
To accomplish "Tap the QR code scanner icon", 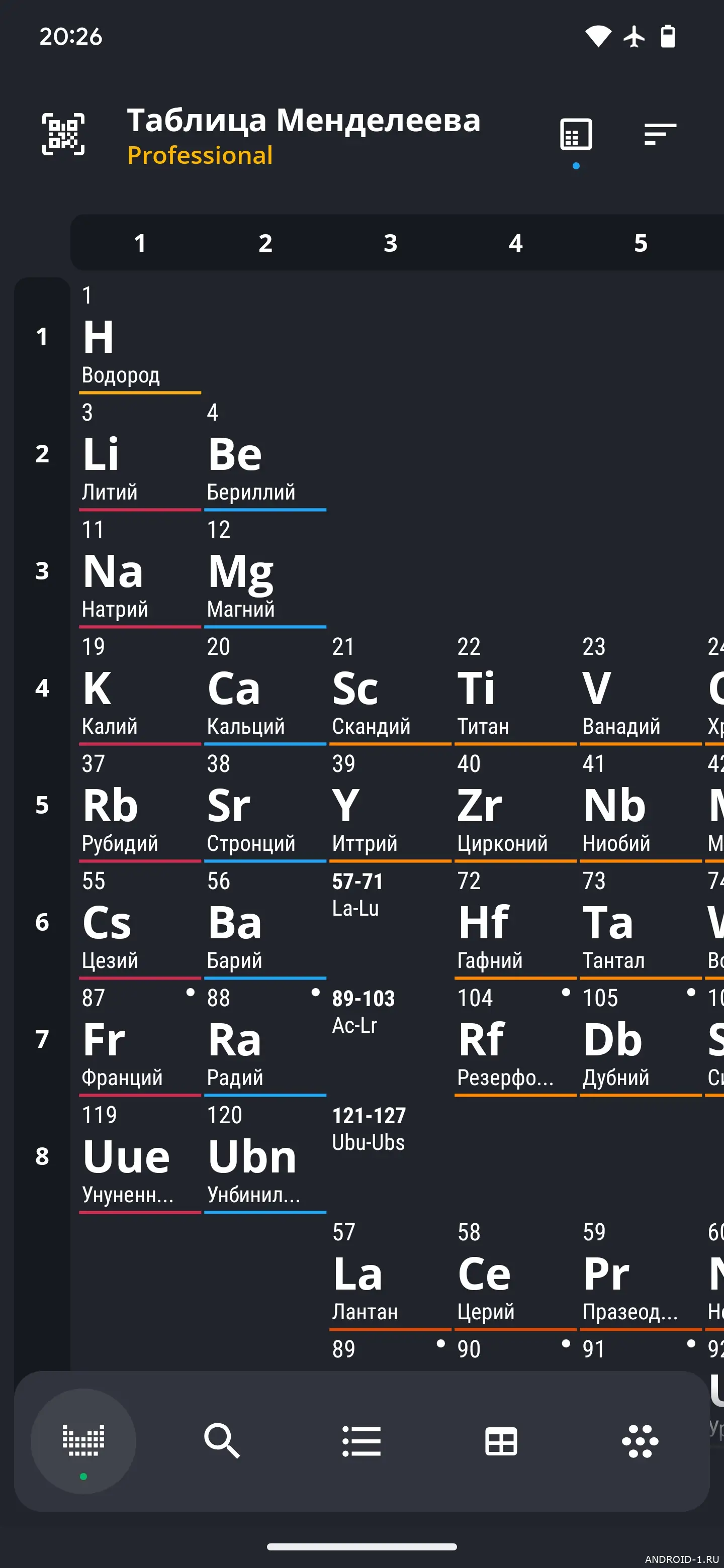I will (x=63, y=135).
